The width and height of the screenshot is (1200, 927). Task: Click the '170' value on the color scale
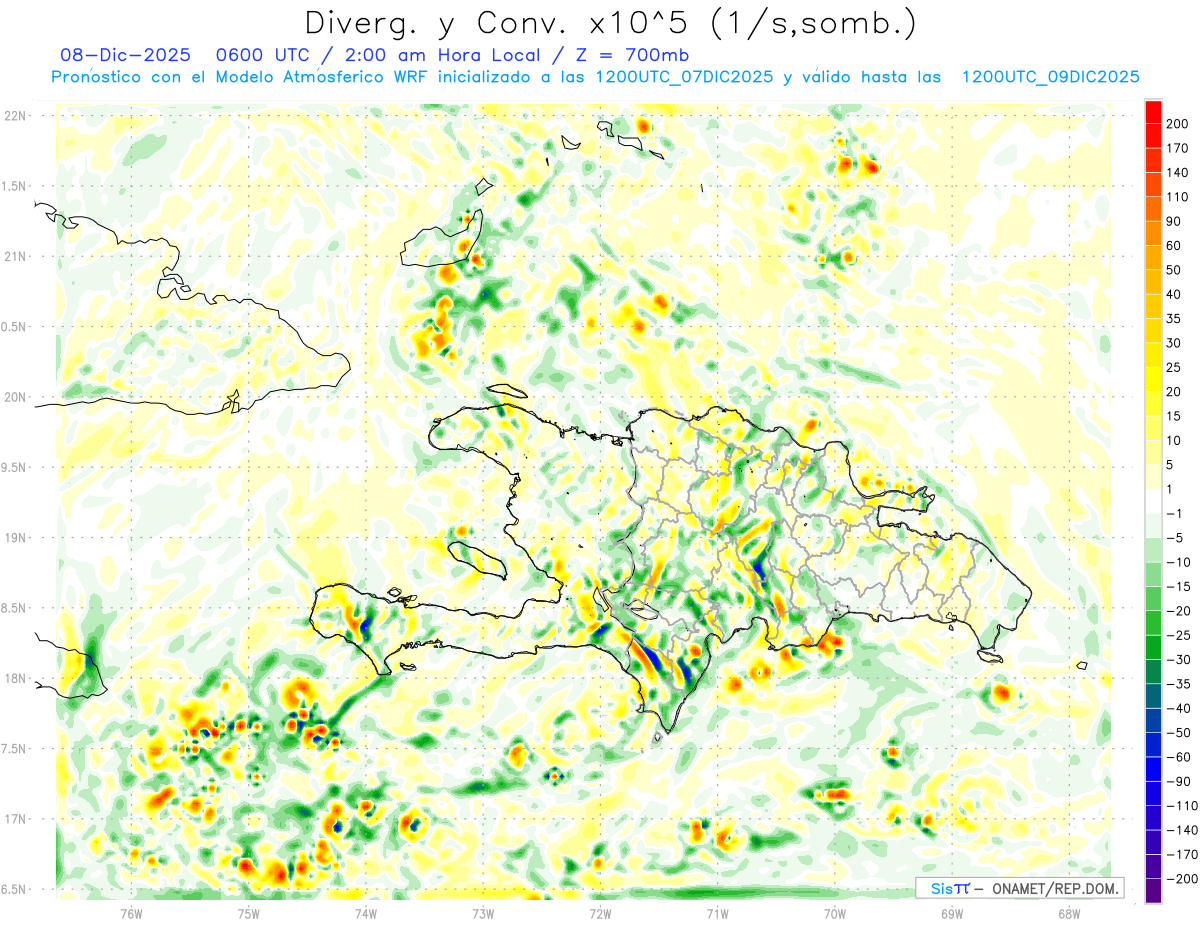(1177, 149)
